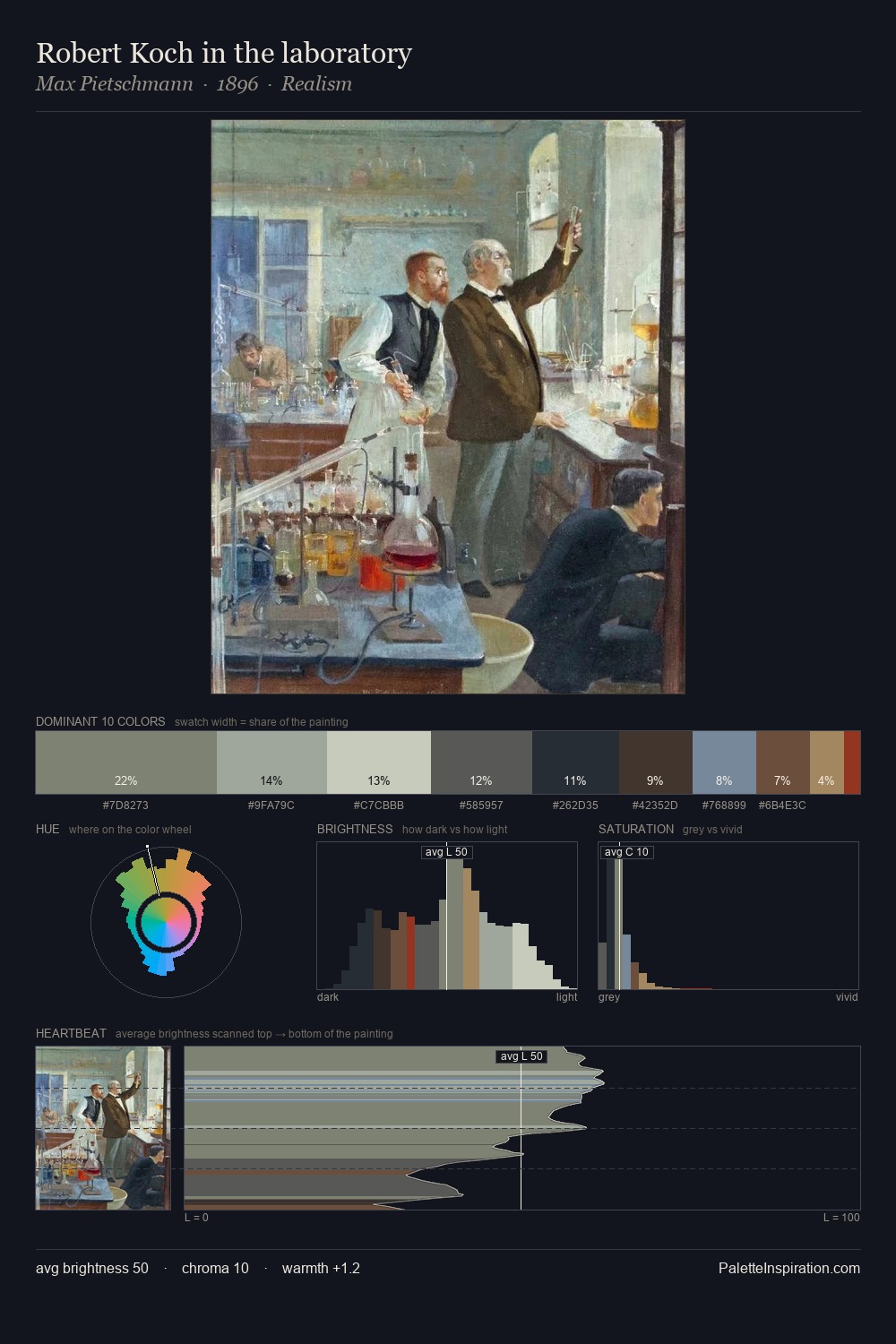Click the 'how dark vs how light' caption
This screenshot has height=1344, width=896.
coord(455,829)
